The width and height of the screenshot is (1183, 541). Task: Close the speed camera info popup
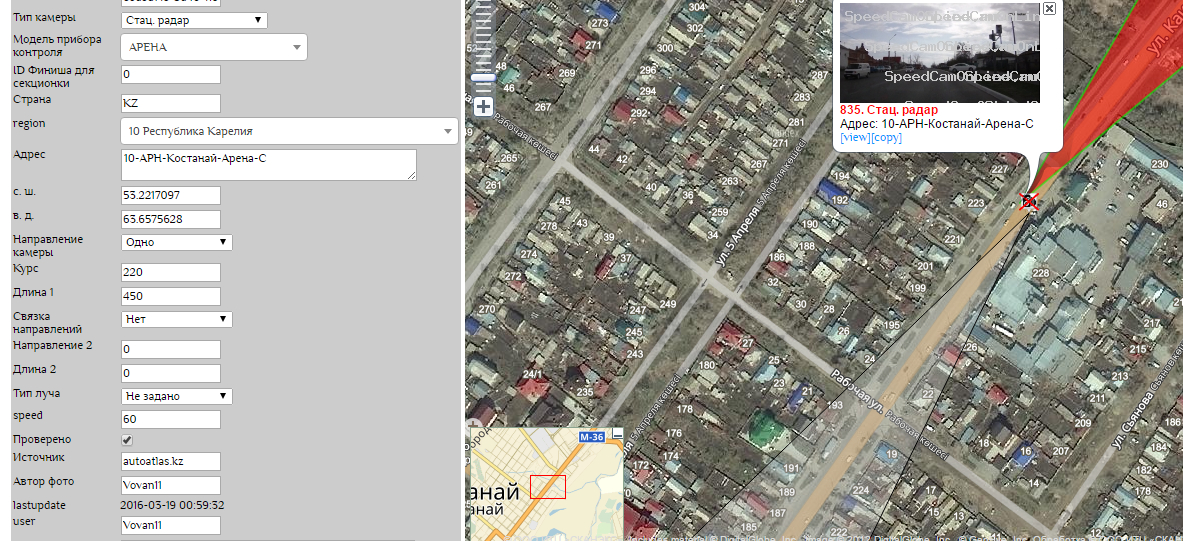click(x=1049, y=8)
